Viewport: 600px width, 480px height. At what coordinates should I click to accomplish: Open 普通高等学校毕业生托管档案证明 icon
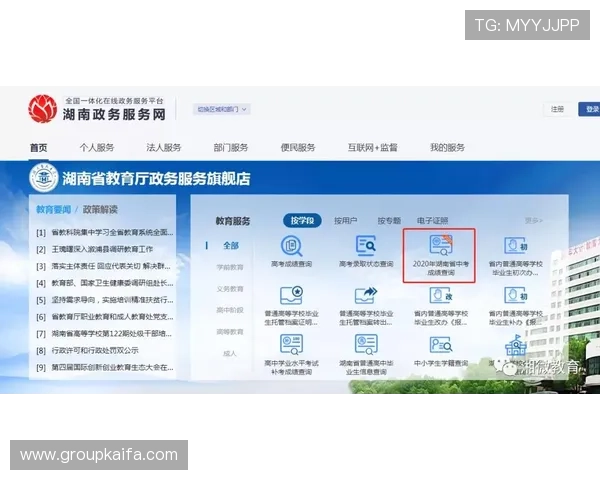[x=292, y=295]
